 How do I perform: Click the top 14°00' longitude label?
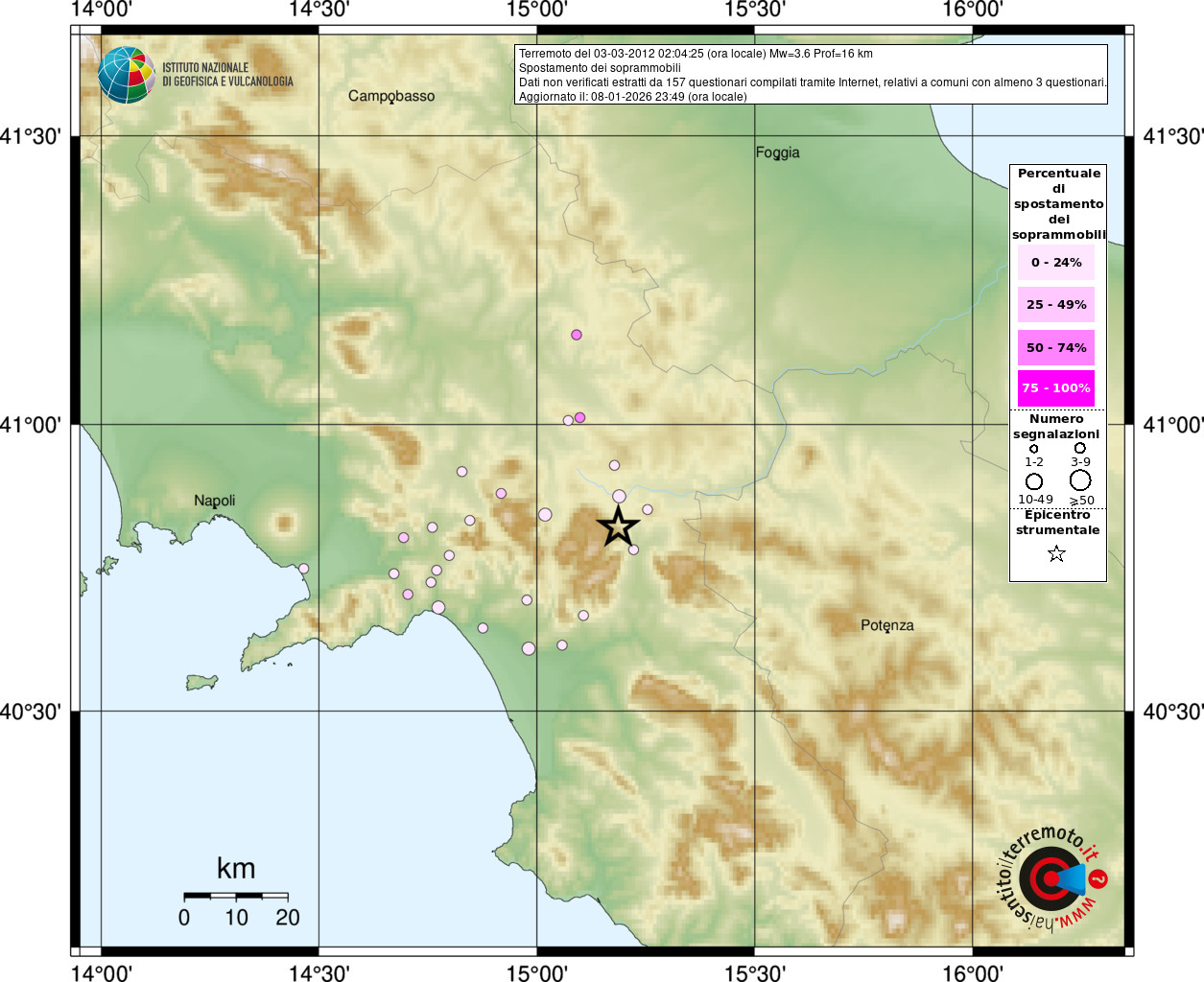(x=102, y=10)
